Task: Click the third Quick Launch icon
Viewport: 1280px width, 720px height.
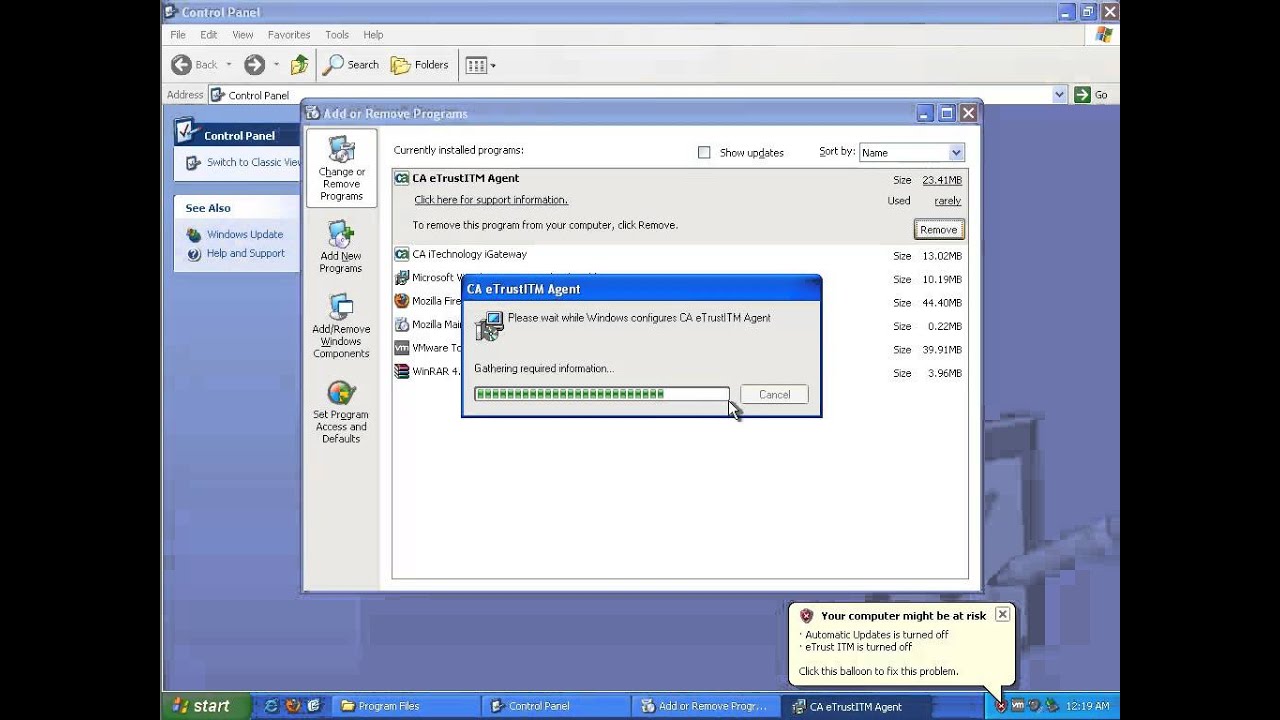Action: point(314,706)
